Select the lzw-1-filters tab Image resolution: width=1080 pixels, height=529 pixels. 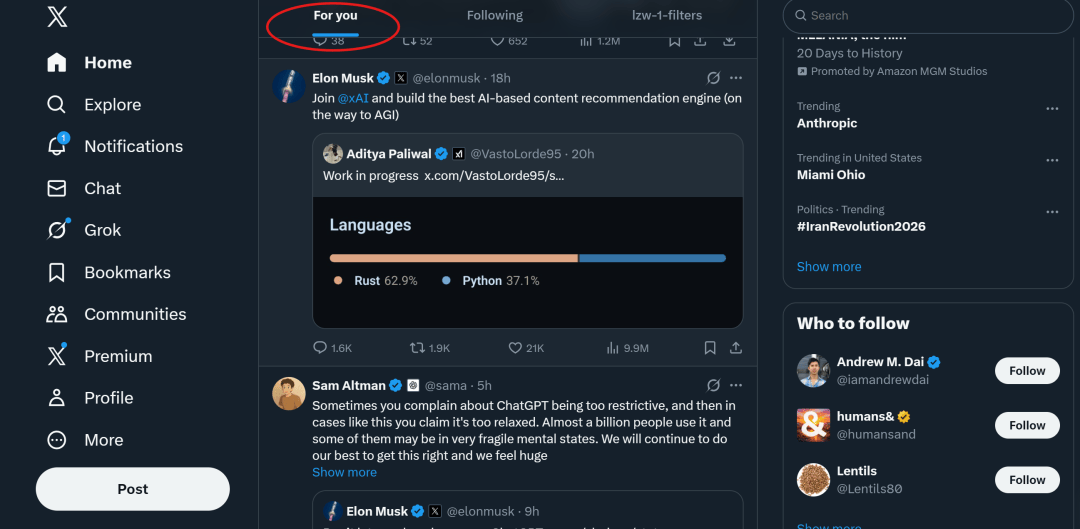pos(667,16)
